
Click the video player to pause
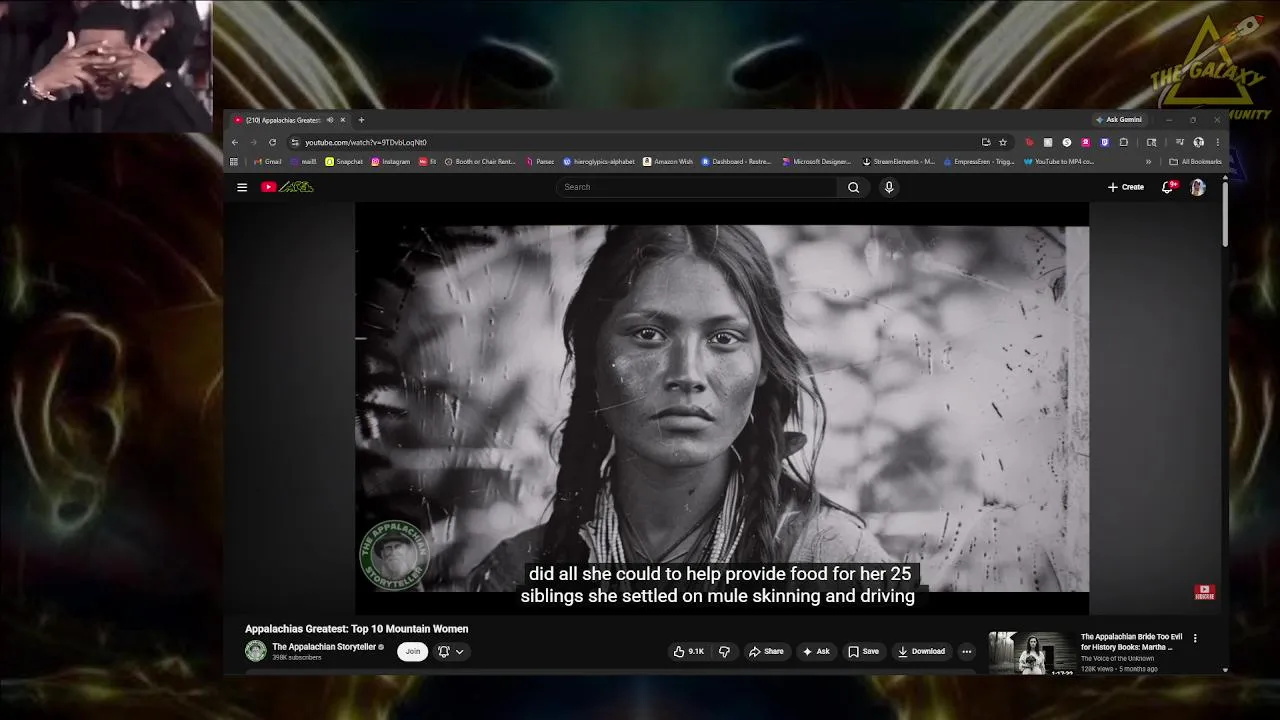722,408
